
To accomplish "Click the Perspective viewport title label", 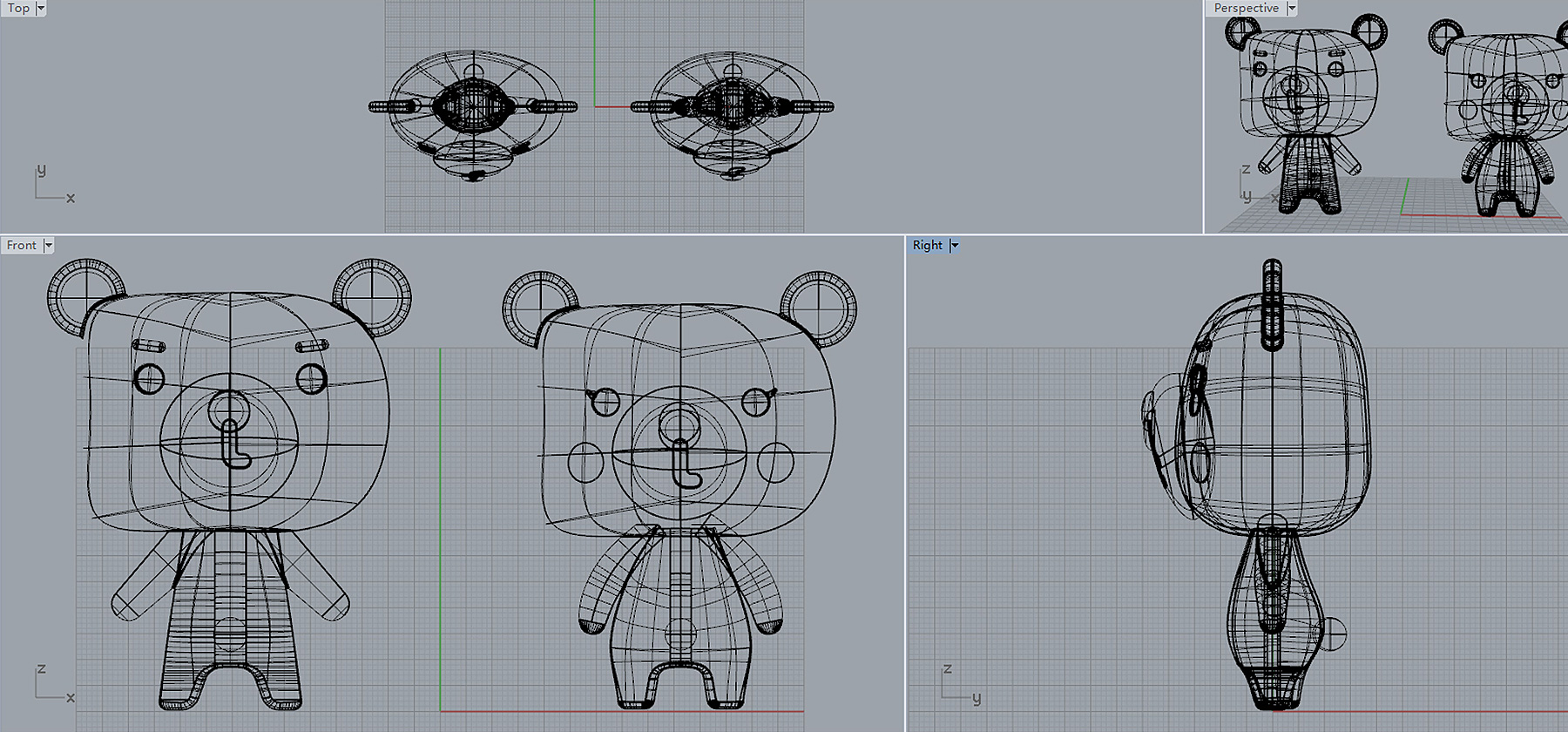I will pos(1246,8).
